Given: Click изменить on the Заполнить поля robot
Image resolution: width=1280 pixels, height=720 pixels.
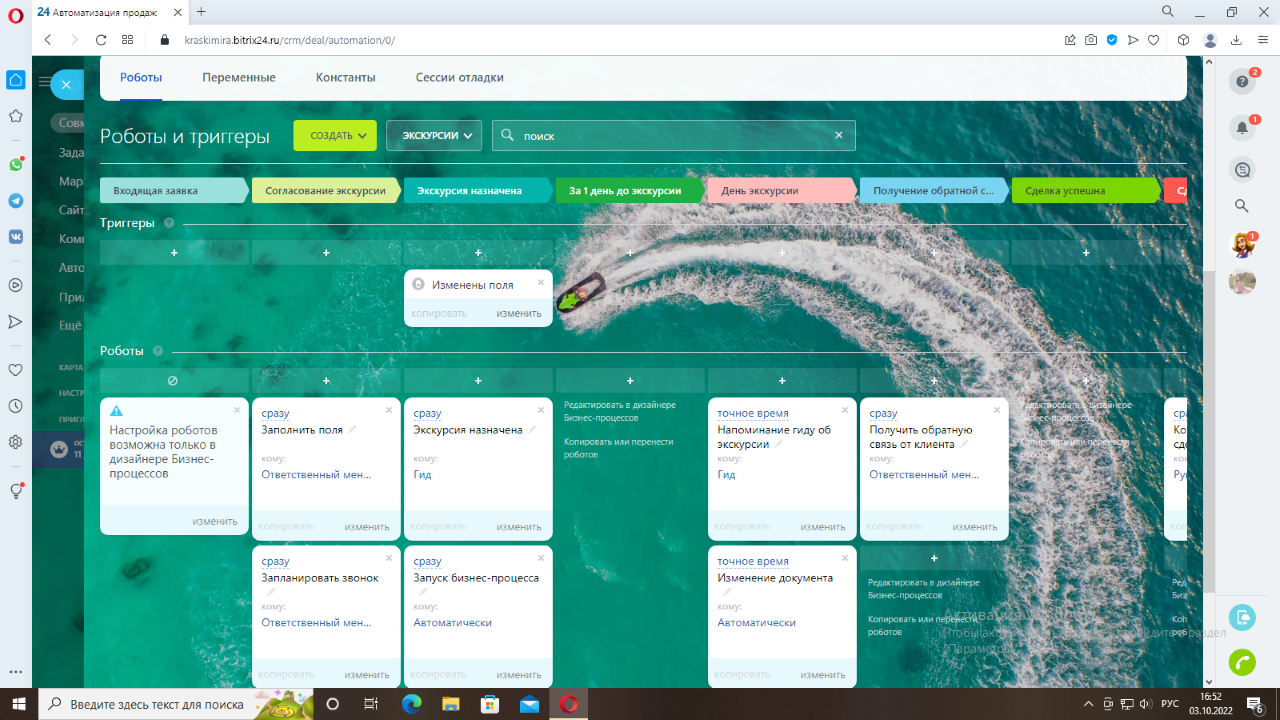Looking at the screenshot, I should click(x=367, y=526).
